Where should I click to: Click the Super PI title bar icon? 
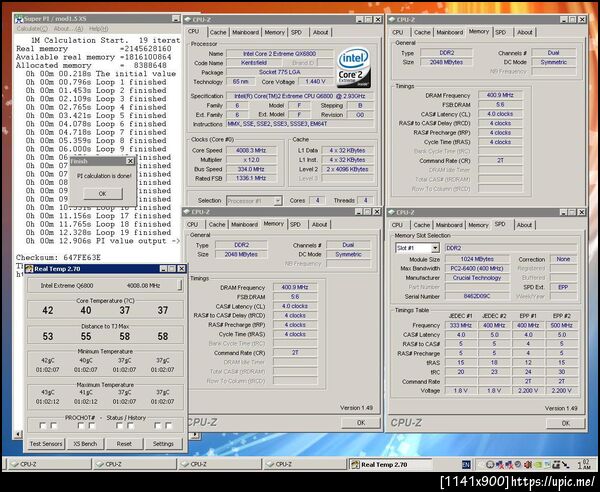coord(19,19)
